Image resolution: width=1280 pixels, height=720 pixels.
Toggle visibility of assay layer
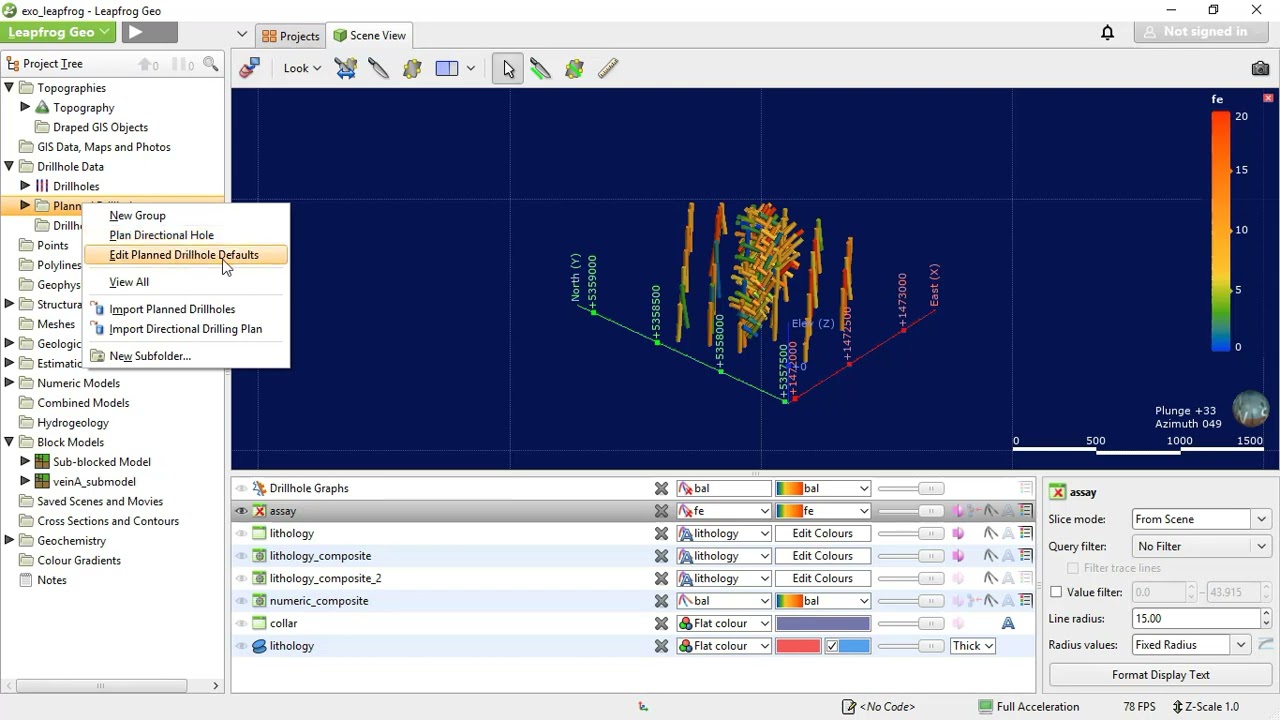(241, 511)
